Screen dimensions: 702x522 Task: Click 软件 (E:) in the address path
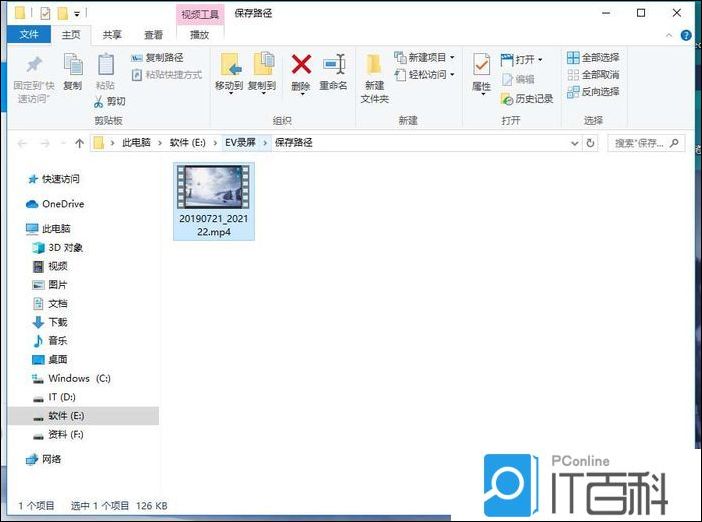tap(188, 143)
